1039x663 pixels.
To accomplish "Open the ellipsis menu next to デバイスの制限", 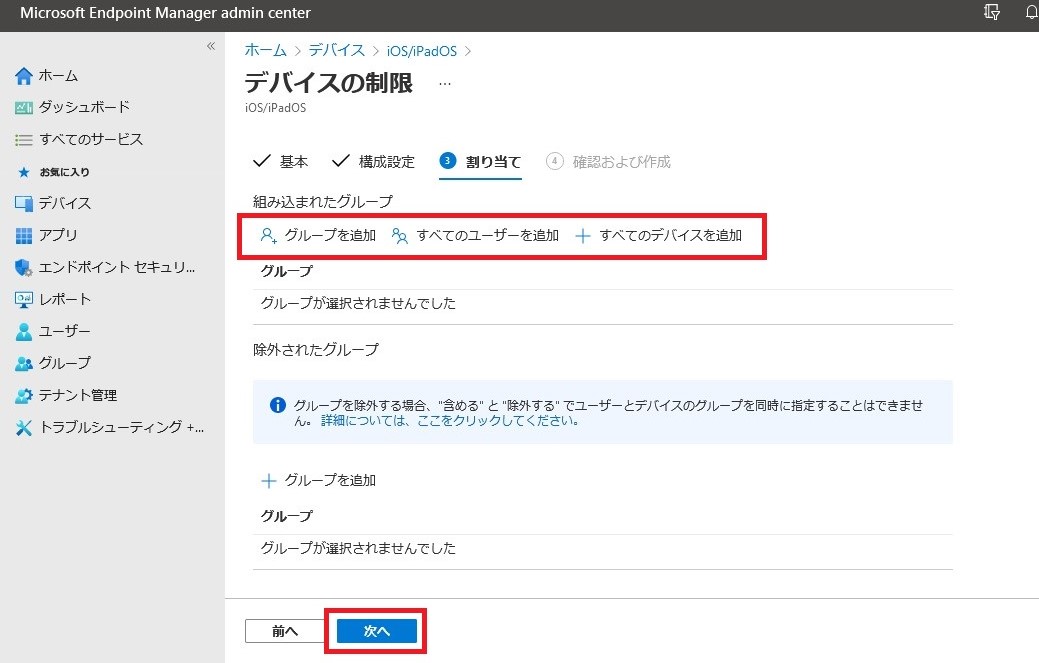I will pyautogui.click(x=445, y=84).
